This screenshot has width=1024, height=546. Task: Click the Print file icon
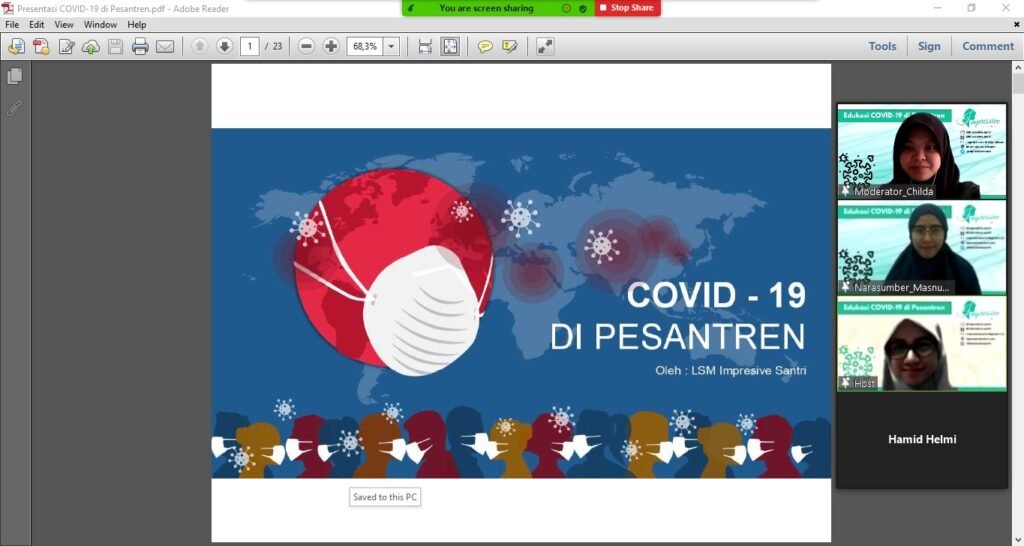click(140, 46)
